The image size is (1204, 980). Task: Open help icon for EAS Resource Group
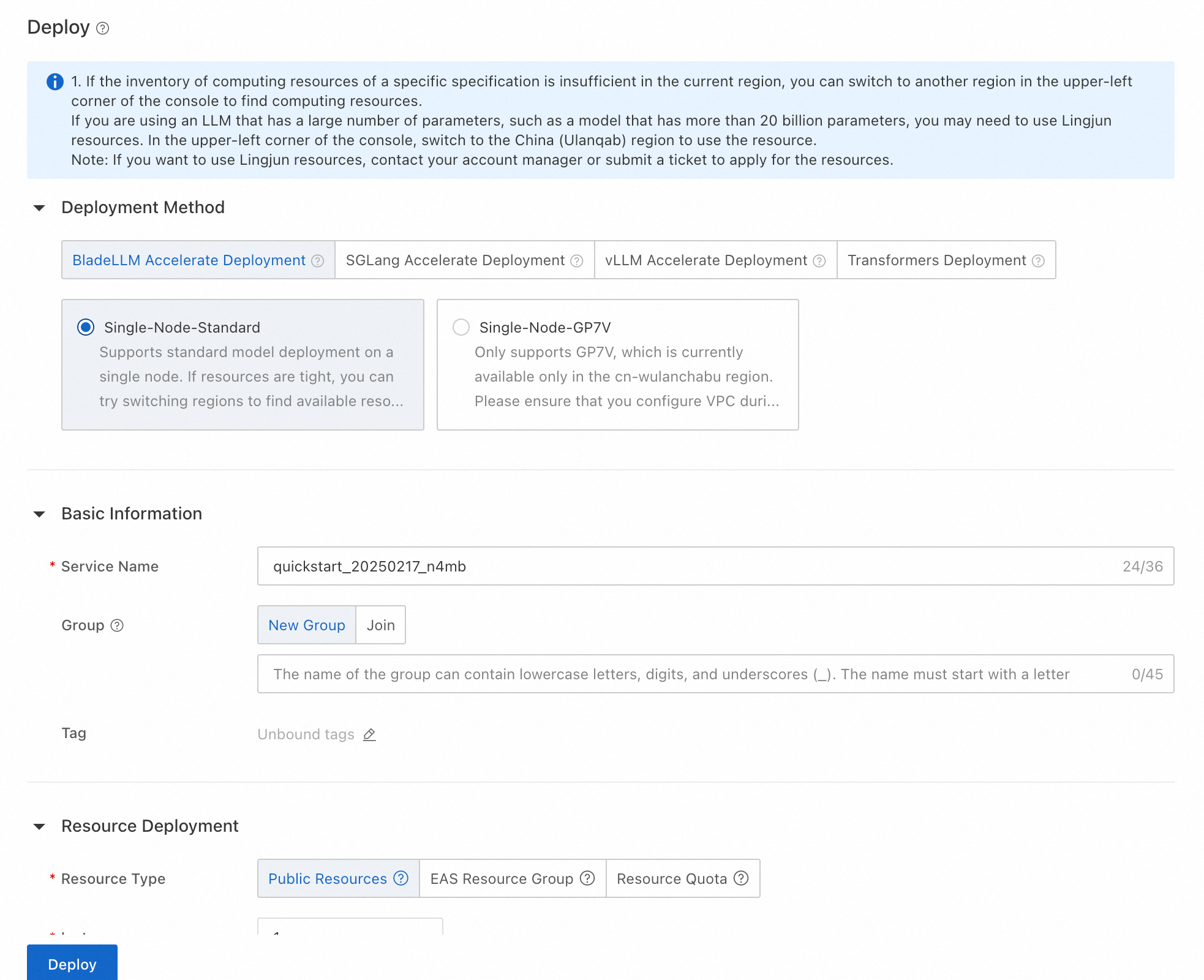[587, 878]
